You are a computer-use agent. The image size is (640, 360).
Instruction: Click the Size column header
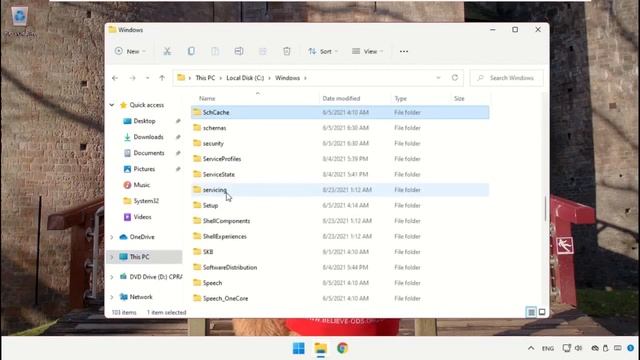click(x=459, y=98)
